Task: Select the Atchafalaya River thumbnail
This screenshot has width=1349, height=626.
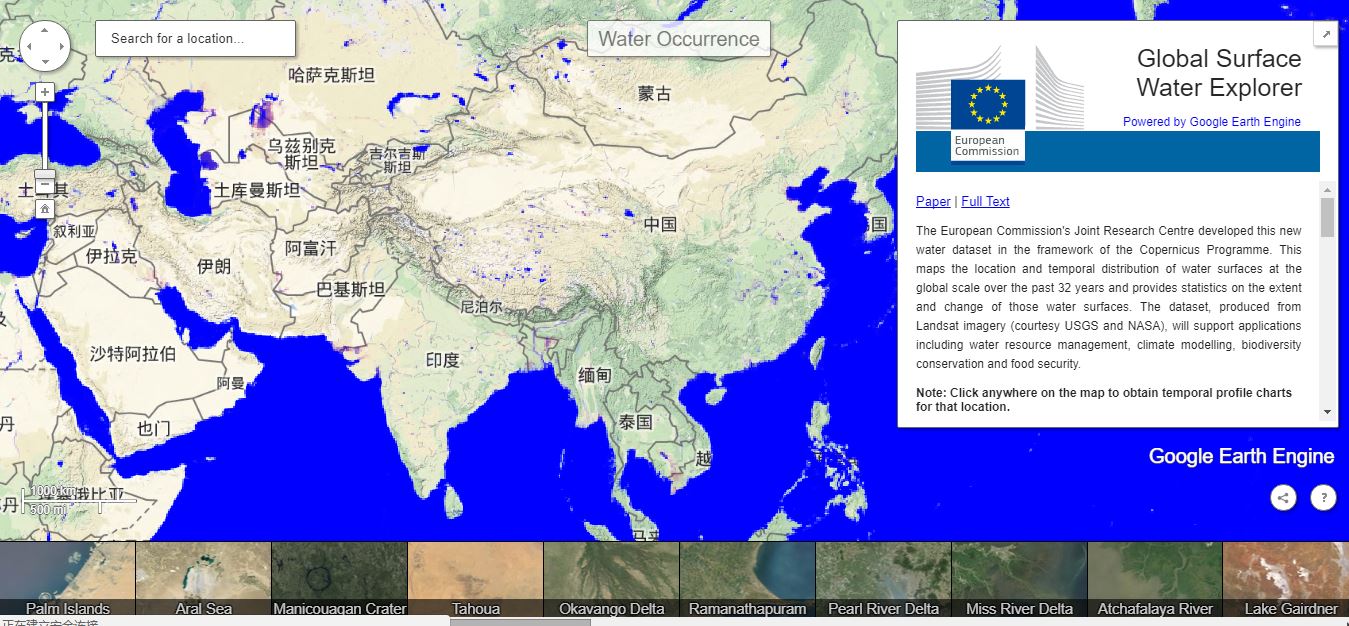Action: (x=1155, y=579)
